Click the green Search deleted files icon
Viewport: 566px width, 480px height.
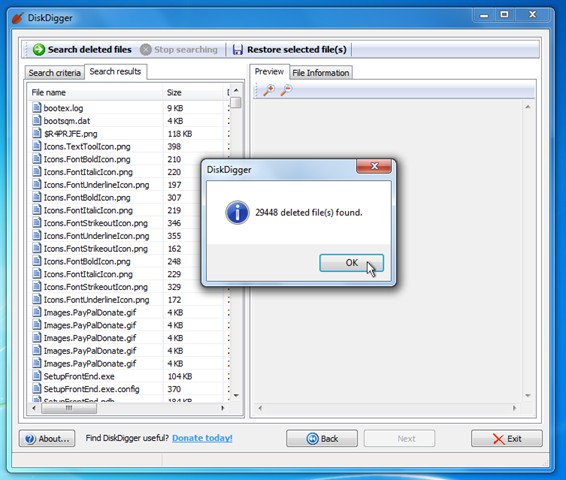pyautogui.click(x=39, y=49)
